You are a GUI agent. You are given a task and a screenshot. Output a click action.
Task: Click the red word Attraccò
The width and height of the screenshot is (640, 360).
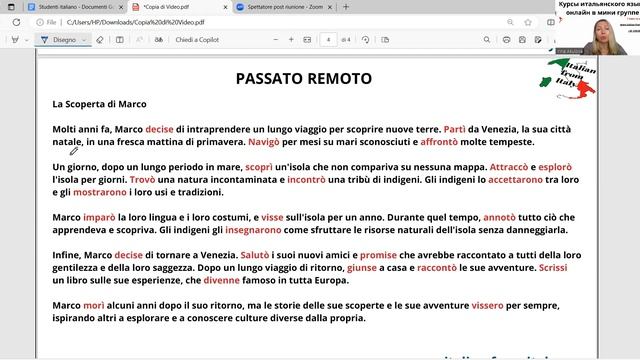click(509, 167)
